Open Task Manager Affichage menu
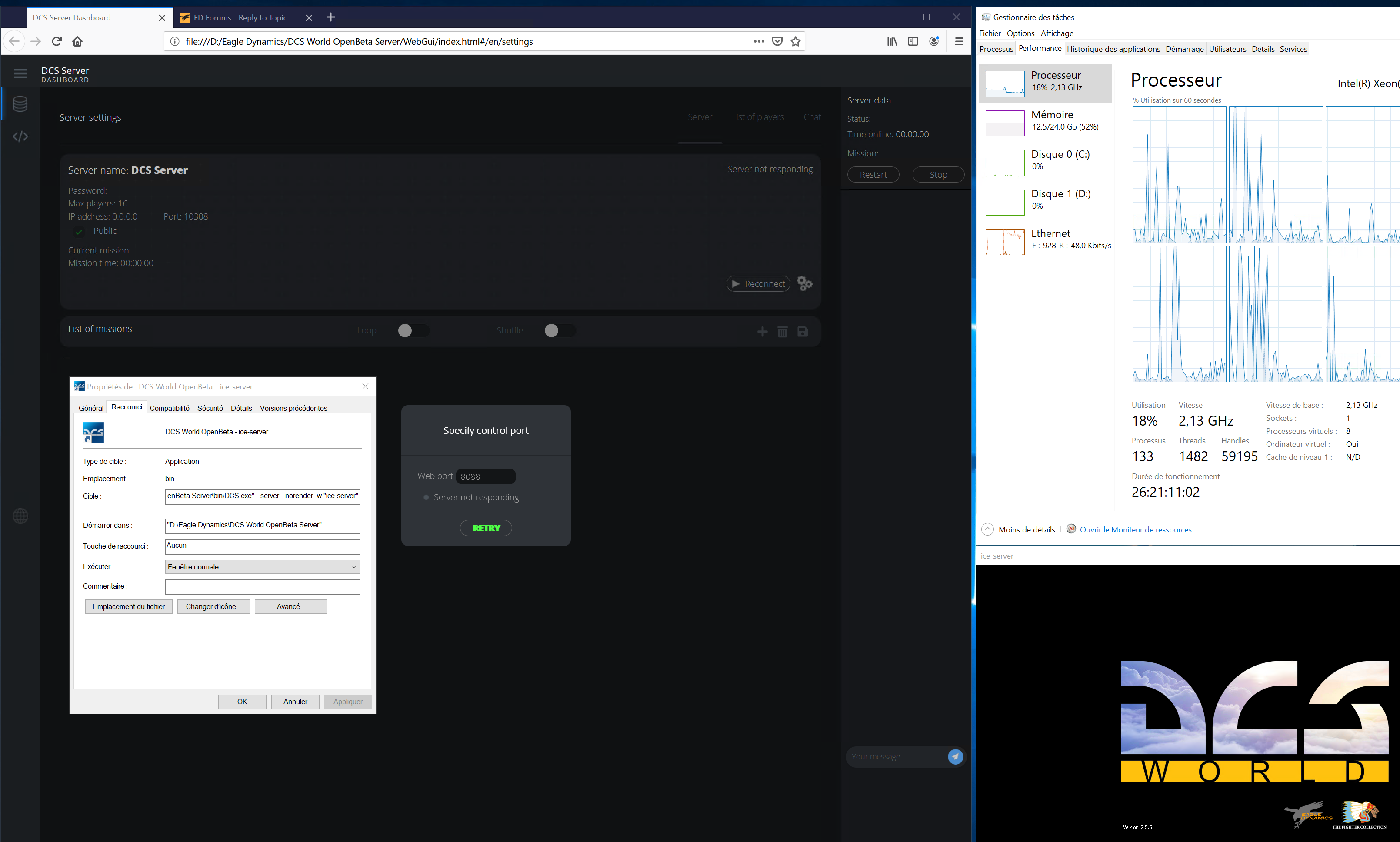Screen dimensions: 1400x842 tap(1057, 33)
